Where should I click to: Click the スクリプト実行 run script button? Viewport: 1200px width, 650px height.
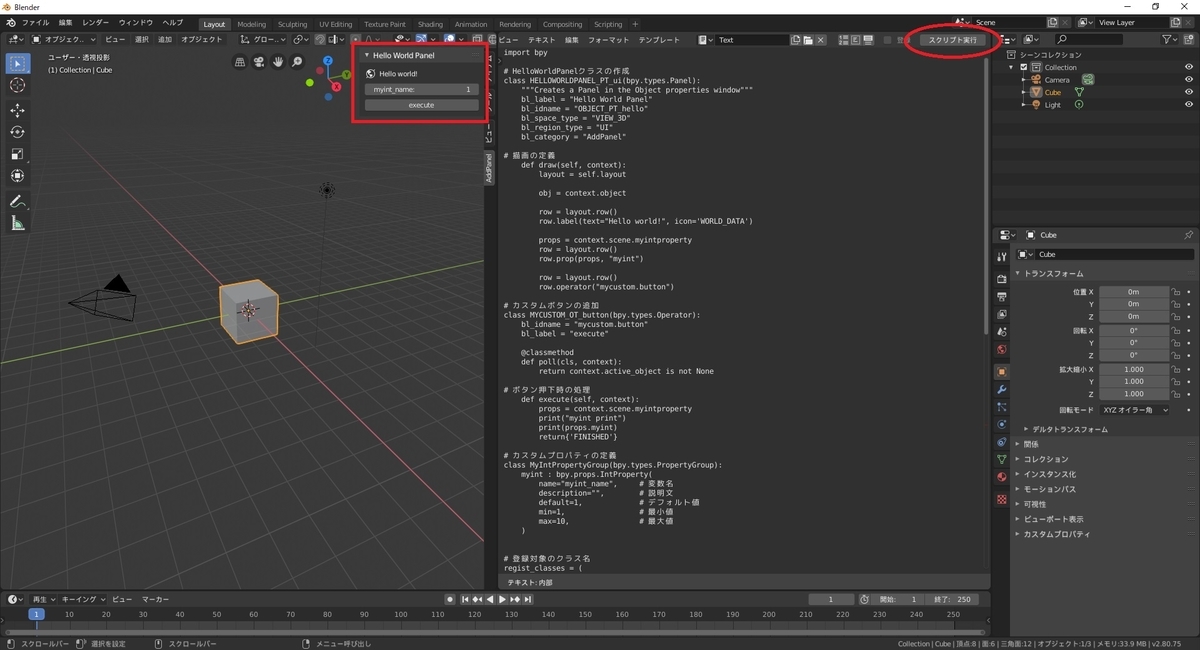[x=953, y=40]
